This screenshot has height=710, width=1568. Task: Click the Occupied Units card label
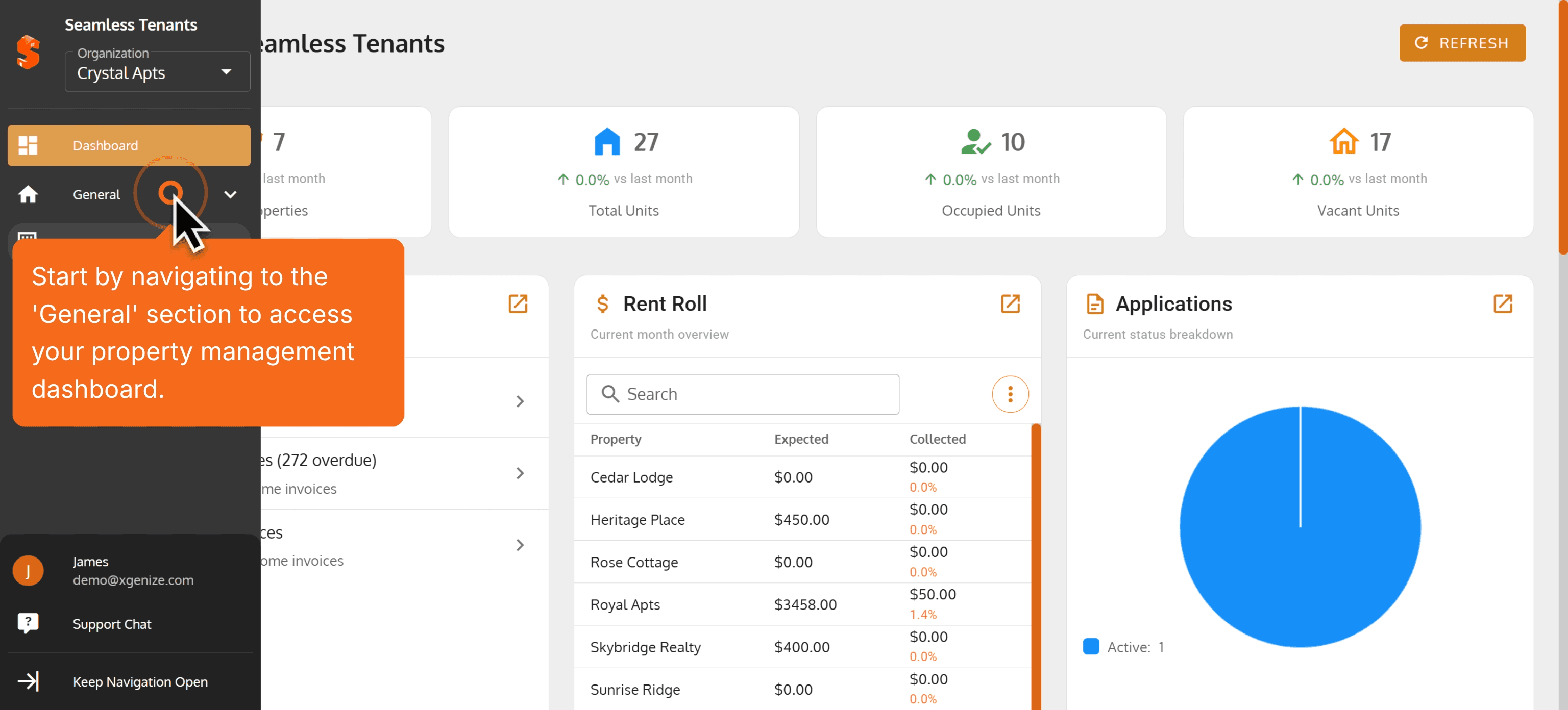[991, 211]
